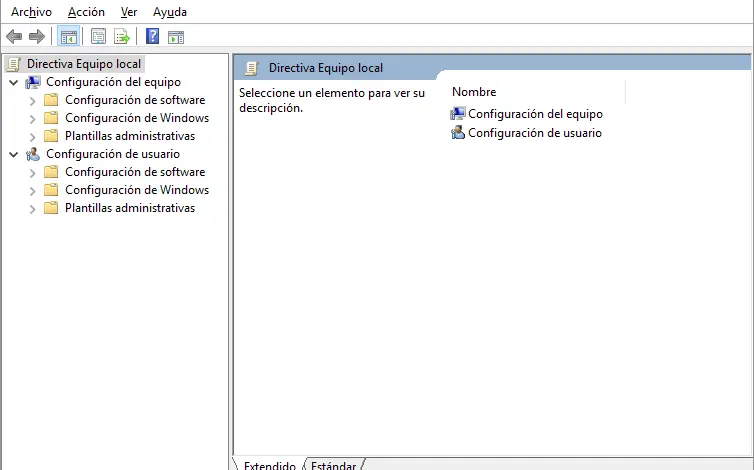Toggle the show/hide action pane toolbar icon
This screenshot has width=754, height=470.
pos(176,37)
